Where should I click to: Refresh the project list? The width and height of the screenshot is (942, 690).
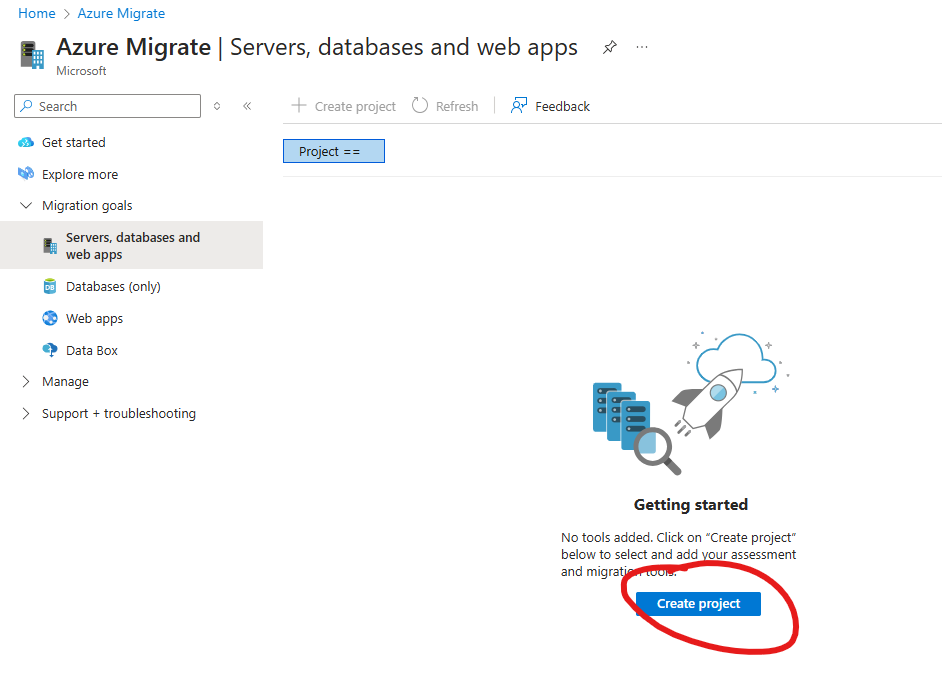446,106
